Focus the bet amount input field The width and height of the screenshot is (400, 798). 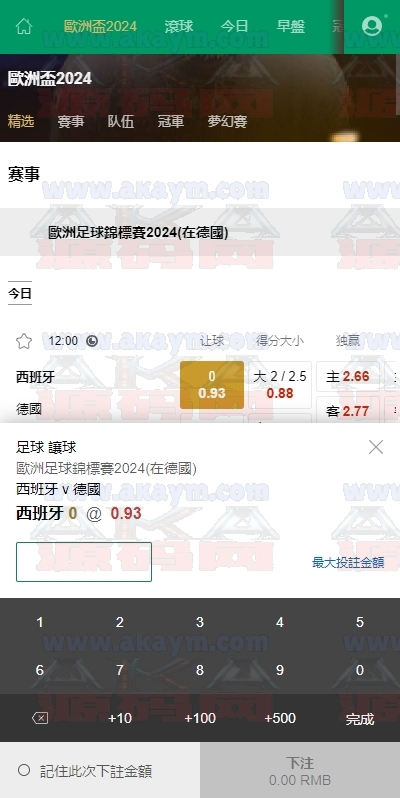[84, 562]
